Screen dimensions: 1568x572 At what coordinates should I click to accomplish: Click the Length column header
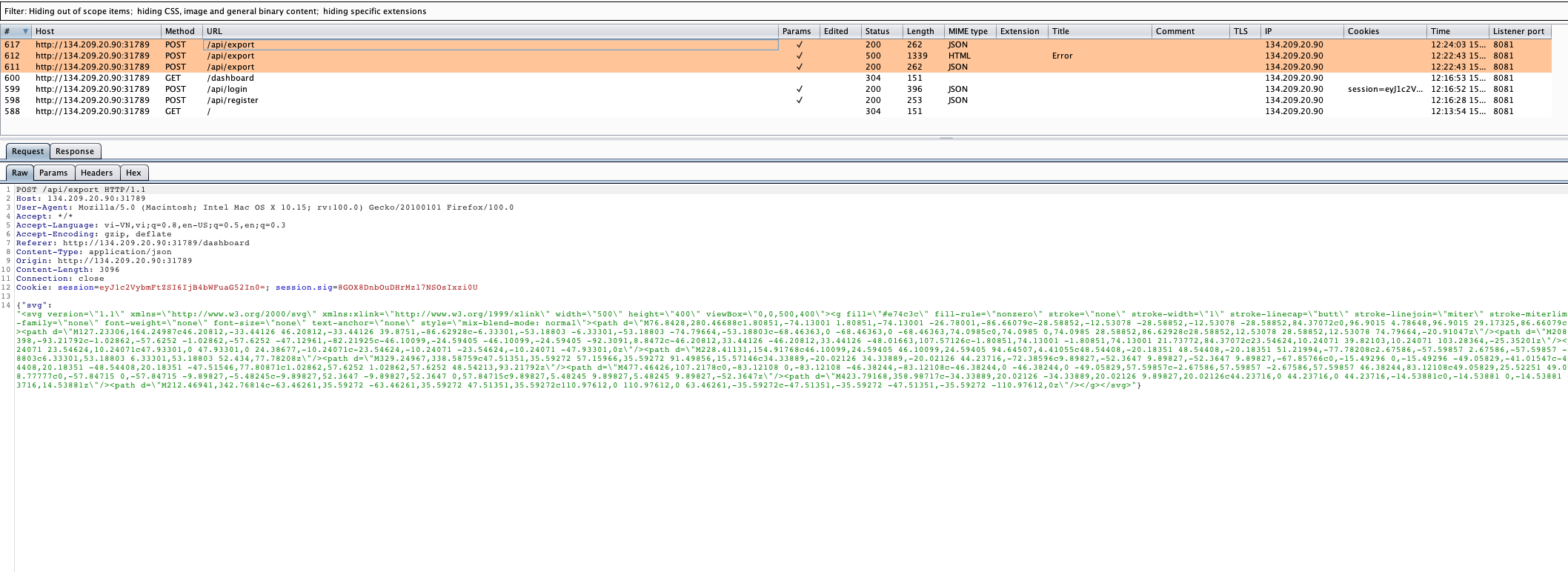923,31
